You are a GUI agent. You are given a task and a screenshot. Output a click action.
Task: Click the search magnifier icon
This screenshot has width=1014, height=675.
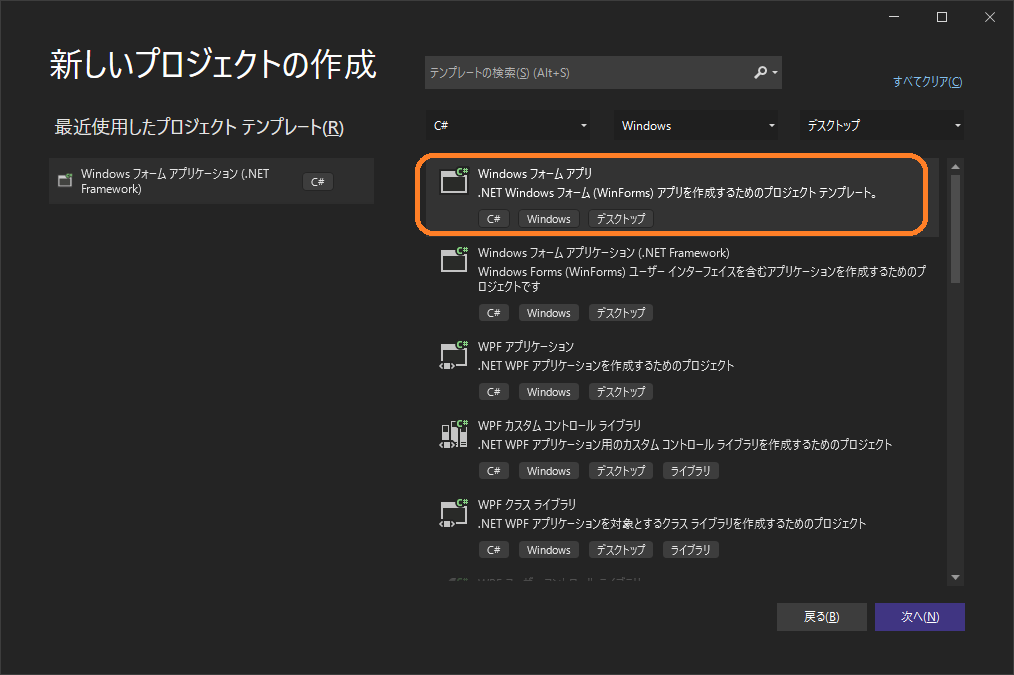coord(760,72)
